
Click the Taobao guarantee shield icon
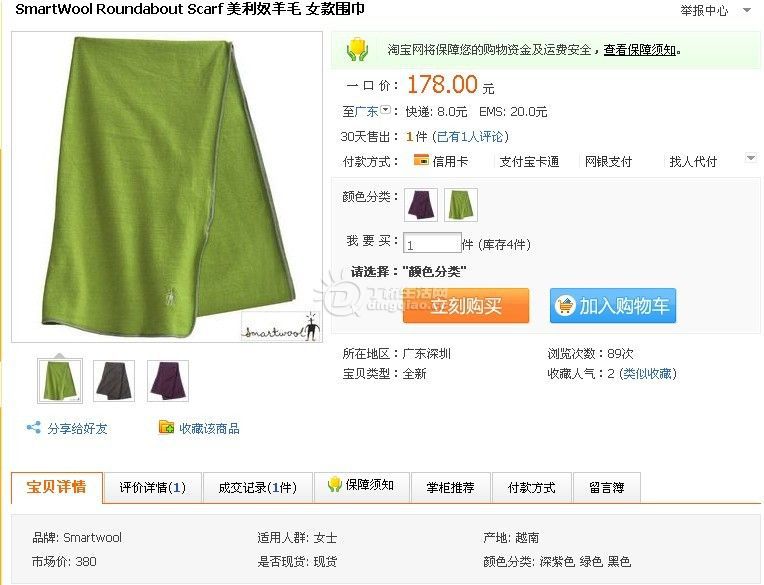point(357,50)
